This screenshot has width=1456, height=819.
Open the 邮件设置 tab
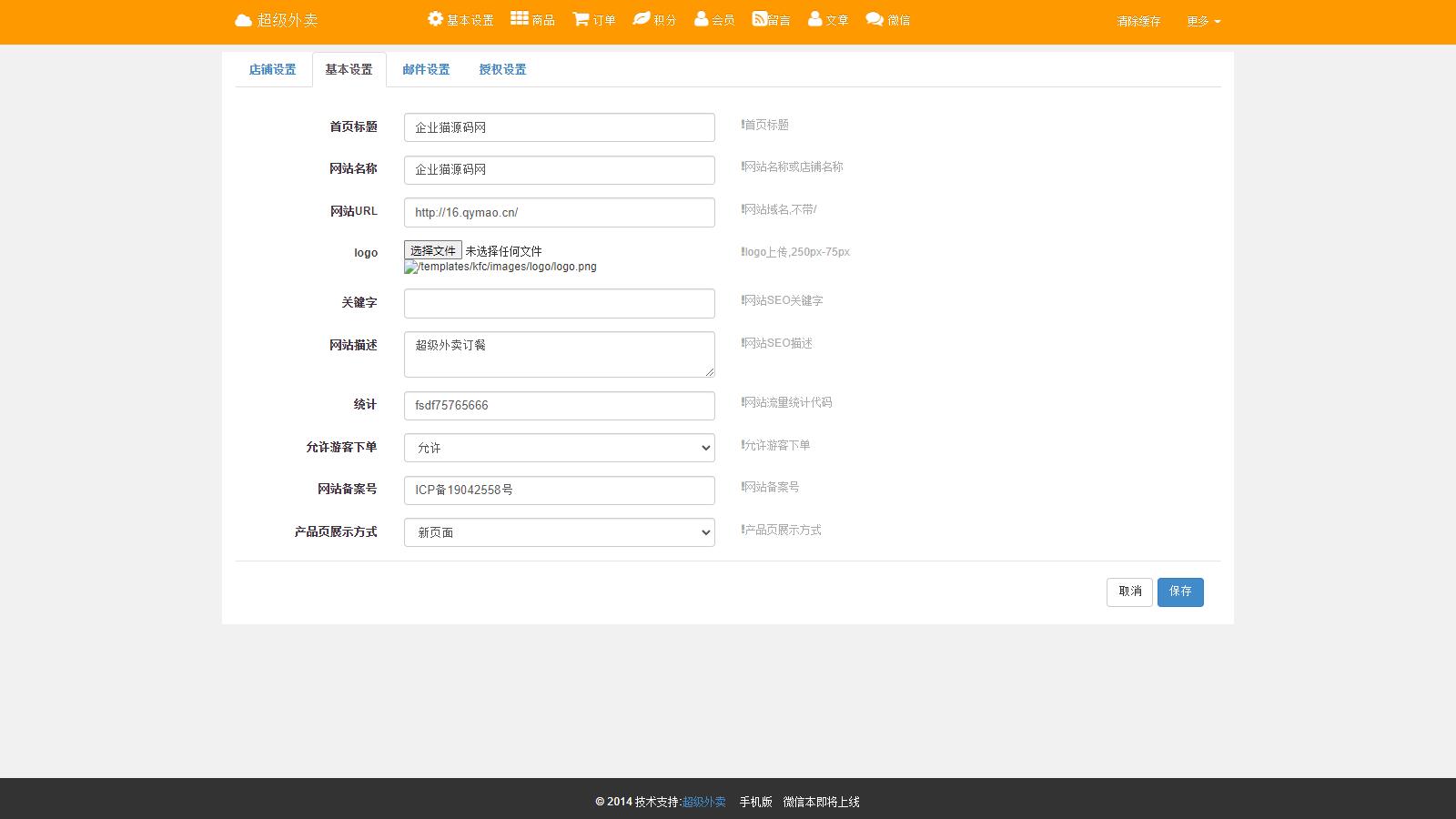(x=426, y=69)
